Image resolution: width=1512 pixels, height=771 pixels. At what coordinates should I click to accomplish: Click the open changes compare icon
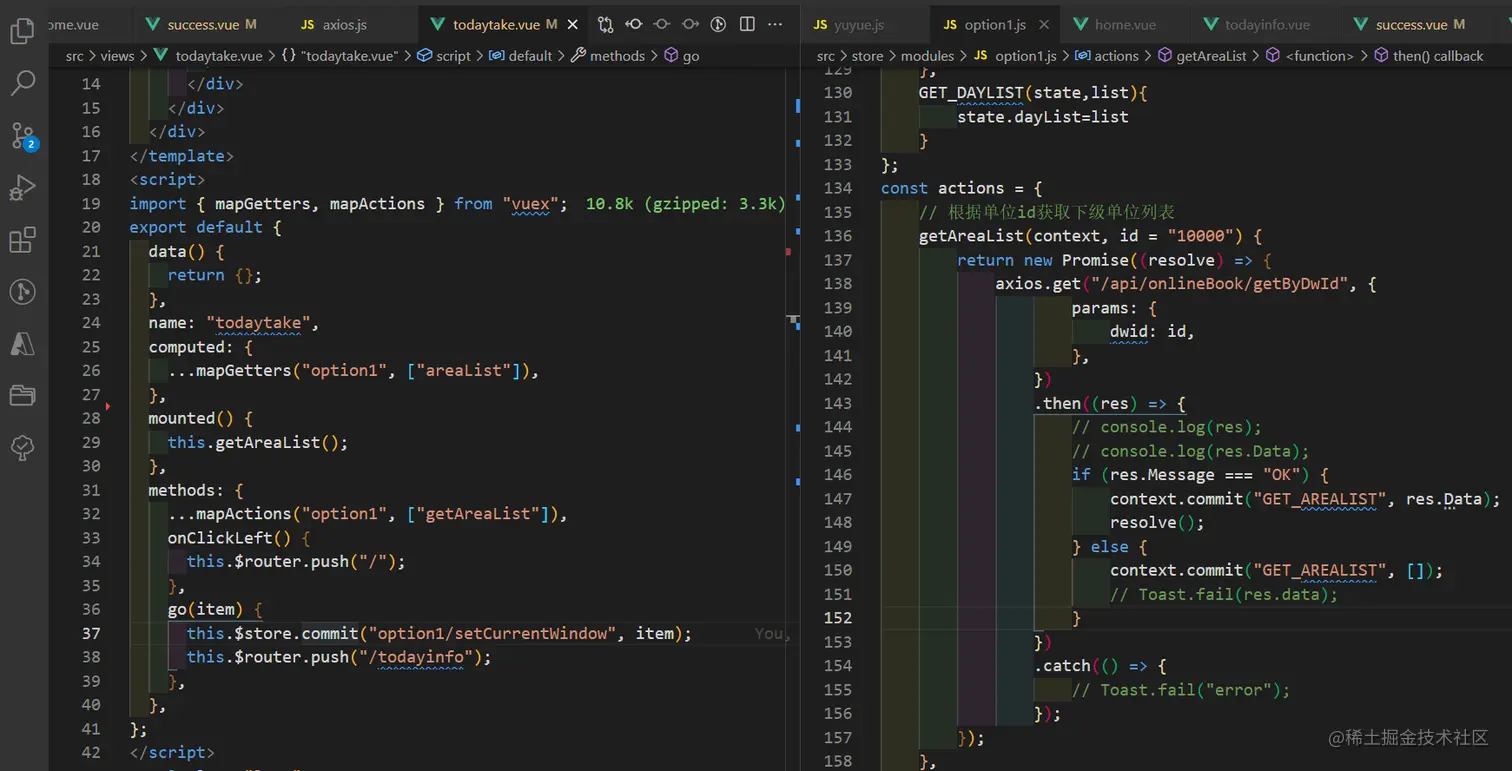(x=606, y=24)
